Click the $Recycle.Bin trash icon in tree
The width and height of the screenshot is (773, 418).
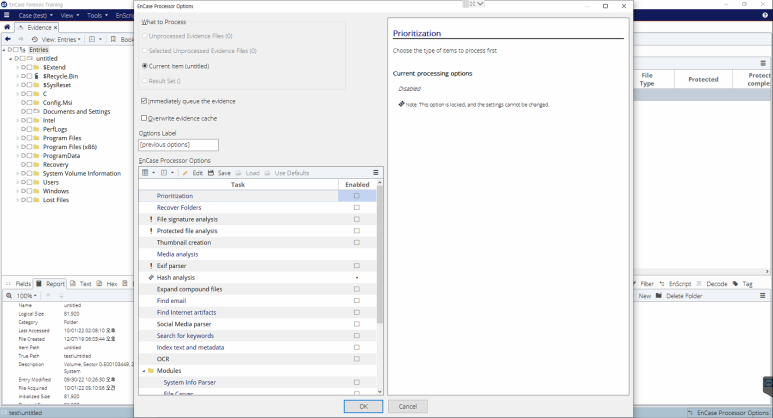click(x=36, y=76)
